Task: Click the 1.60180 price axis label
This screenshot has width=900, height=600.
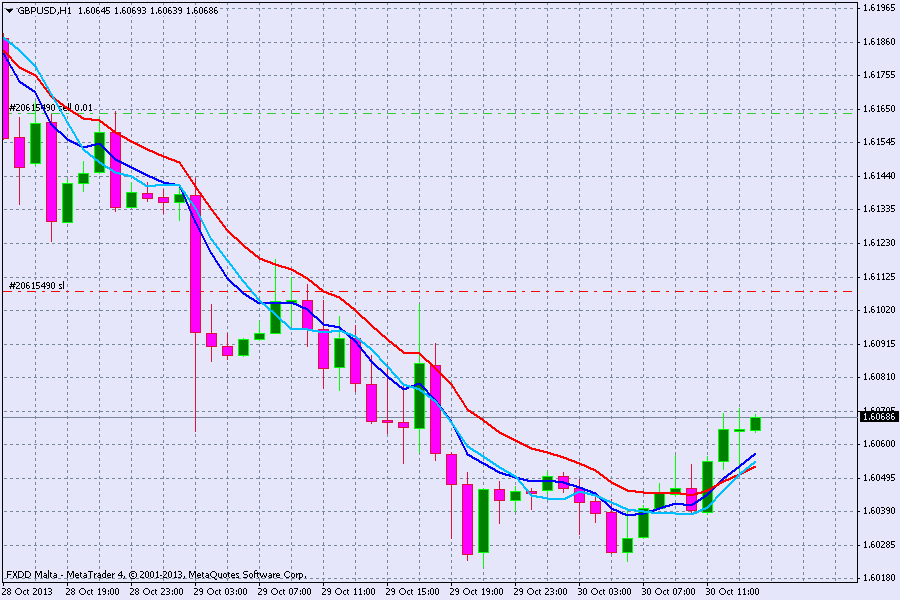Action: [x=877, y=578]
